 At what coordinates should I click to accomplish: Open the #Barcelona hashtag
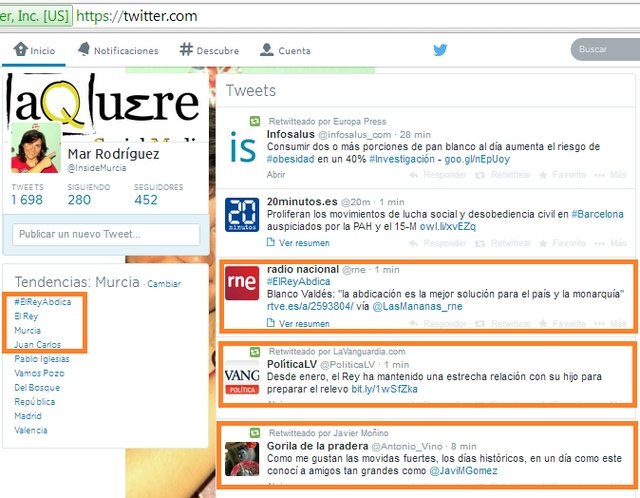pyautogui.click(x=598, y=214)
